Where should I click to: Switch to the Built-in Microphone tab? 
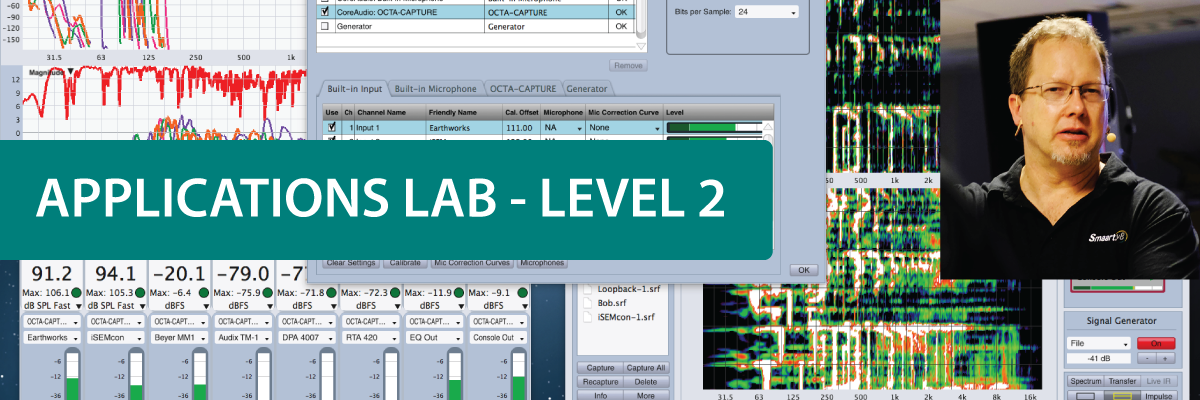pos(435,89)
